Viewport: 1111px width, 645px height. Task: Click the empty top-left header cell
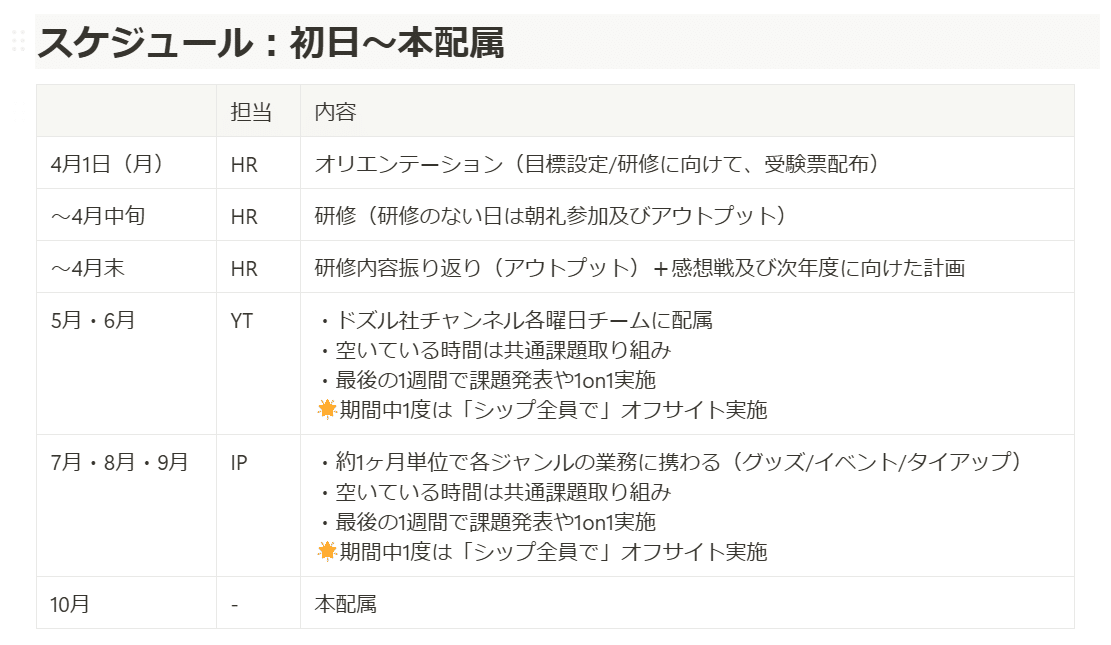click(126, 112)
